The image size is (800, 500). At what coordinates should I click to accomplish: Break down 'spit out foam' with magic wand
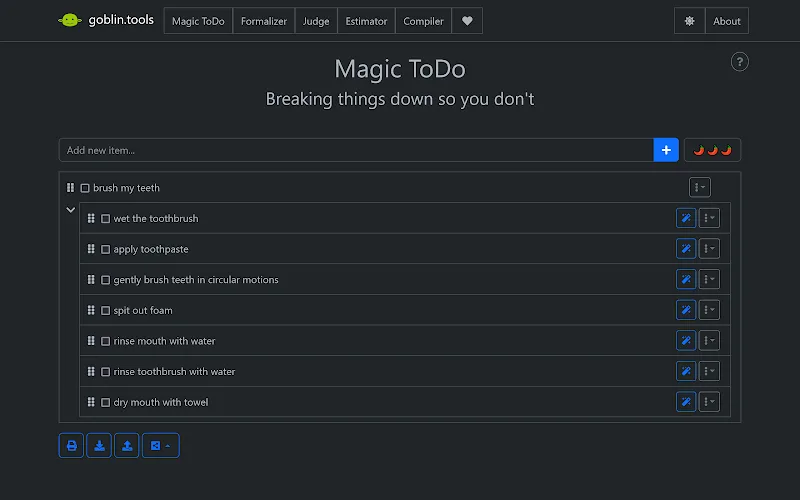(686, 310)
